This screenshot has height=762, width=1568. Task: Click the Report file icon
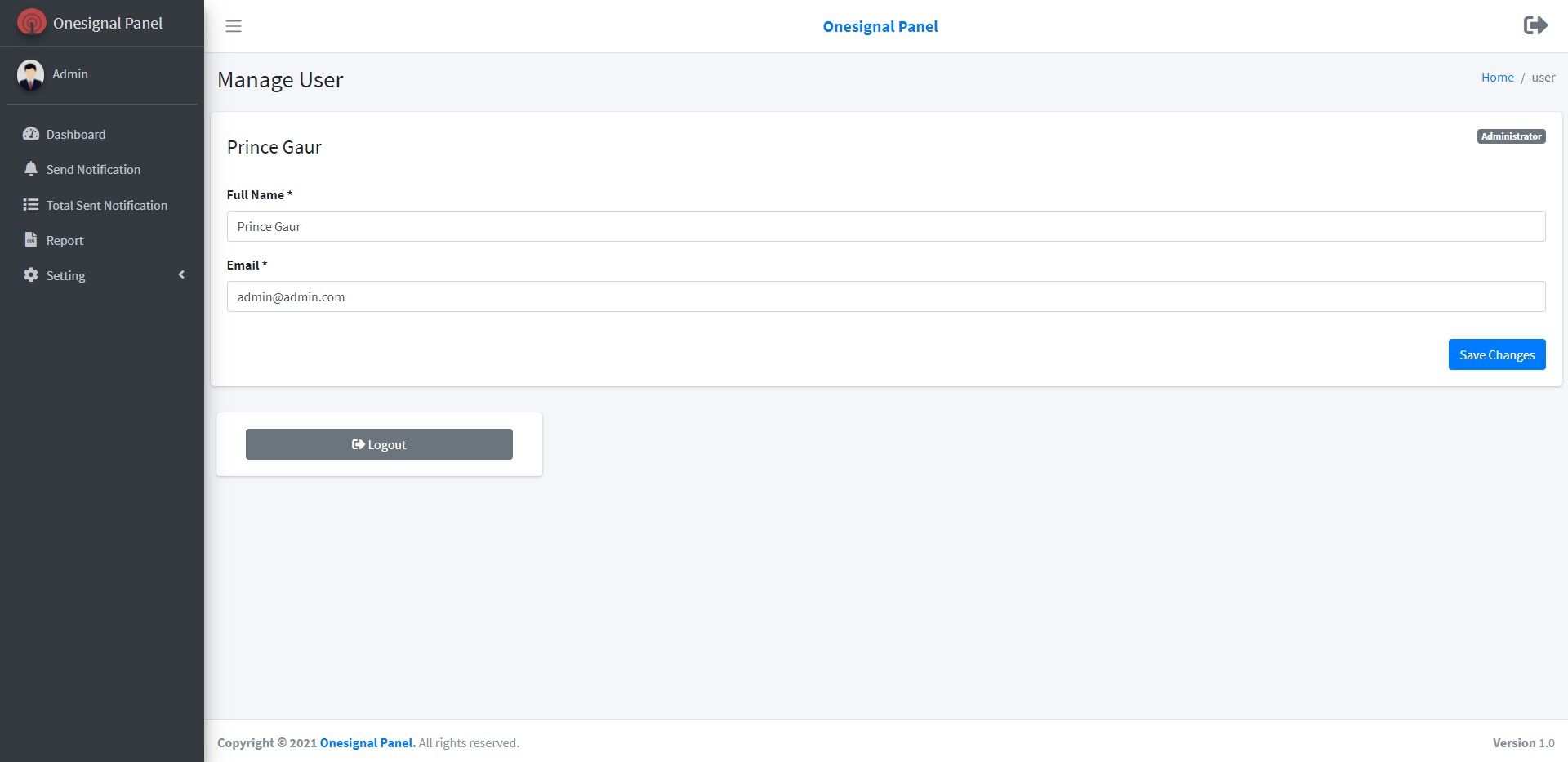click(31, 240)
